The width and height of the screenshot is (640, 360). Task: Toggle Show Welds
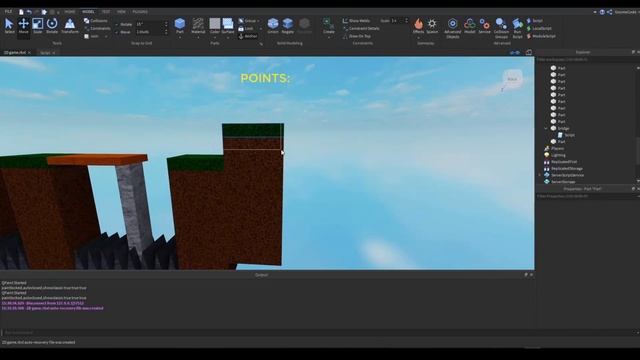356,20
